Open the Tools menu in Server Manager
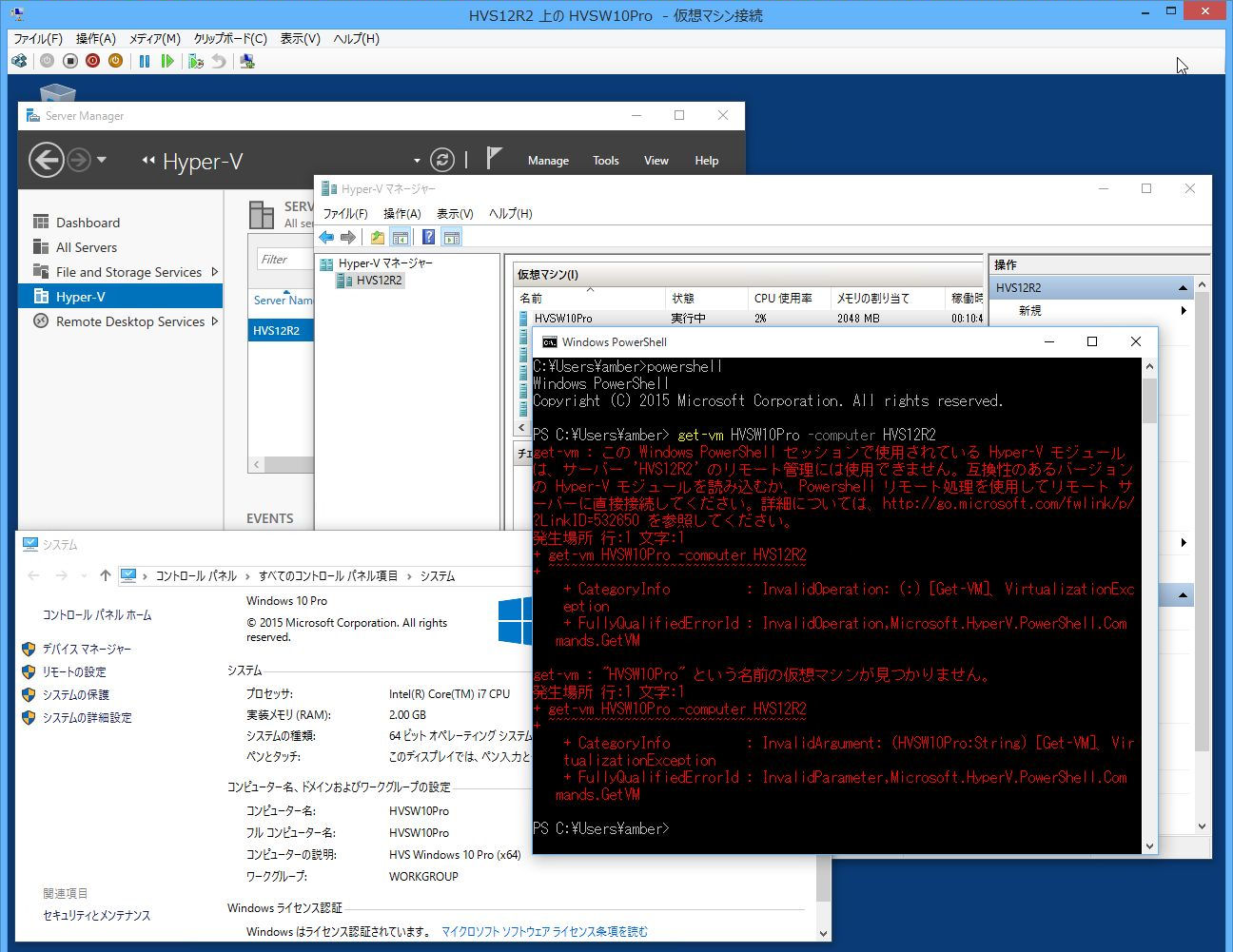The width and height of the screenshot is (1233, 952). tap(606, 161)
